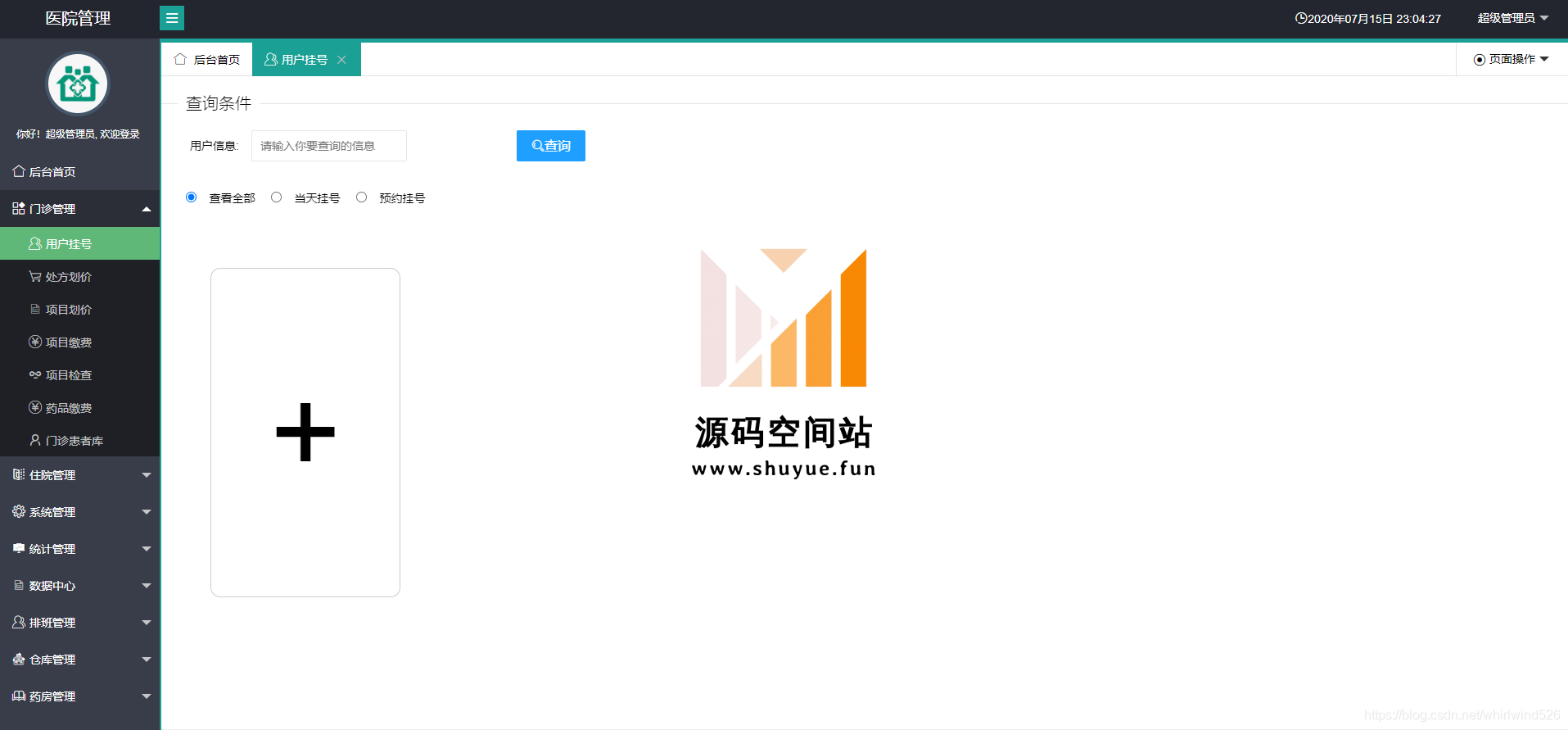Click the blue 查询 search button

click(x=551, y=146)
